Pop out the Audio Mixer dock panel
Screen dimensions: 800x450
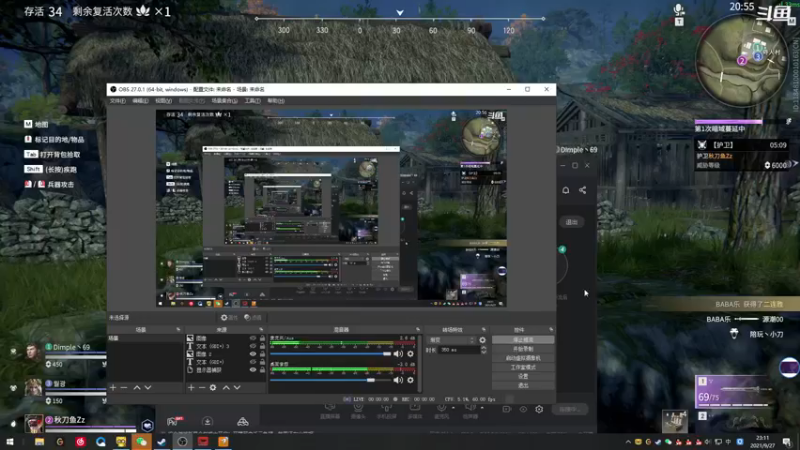tap(418, 330)
